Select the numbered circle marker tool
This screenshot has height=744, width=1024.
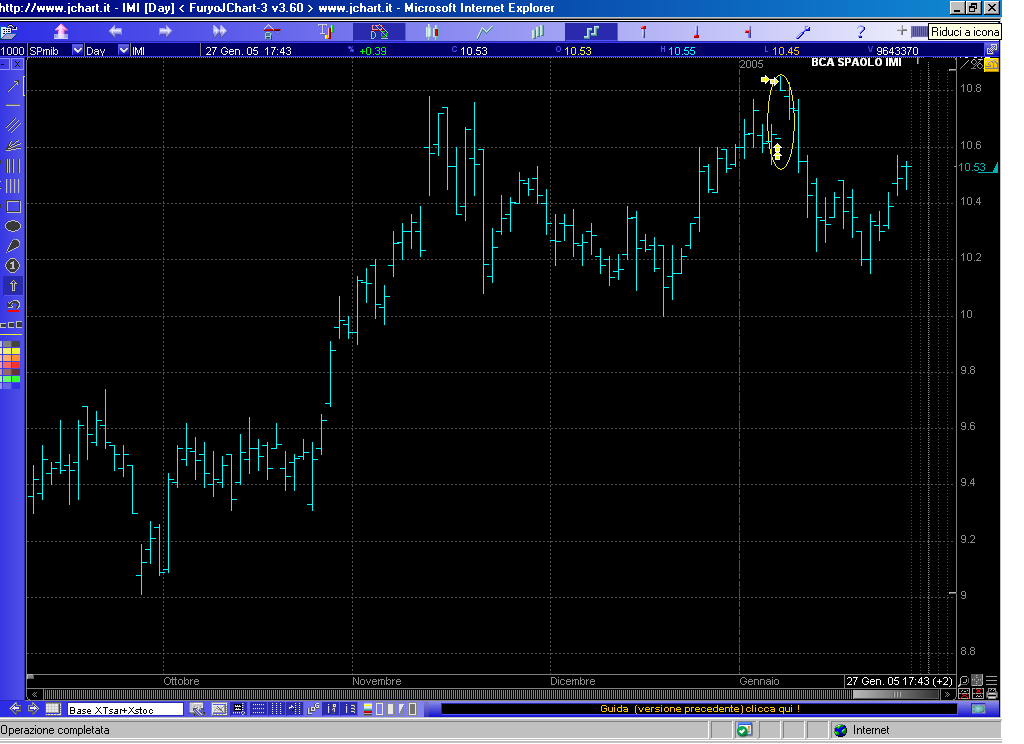click(x=13, y=266)
